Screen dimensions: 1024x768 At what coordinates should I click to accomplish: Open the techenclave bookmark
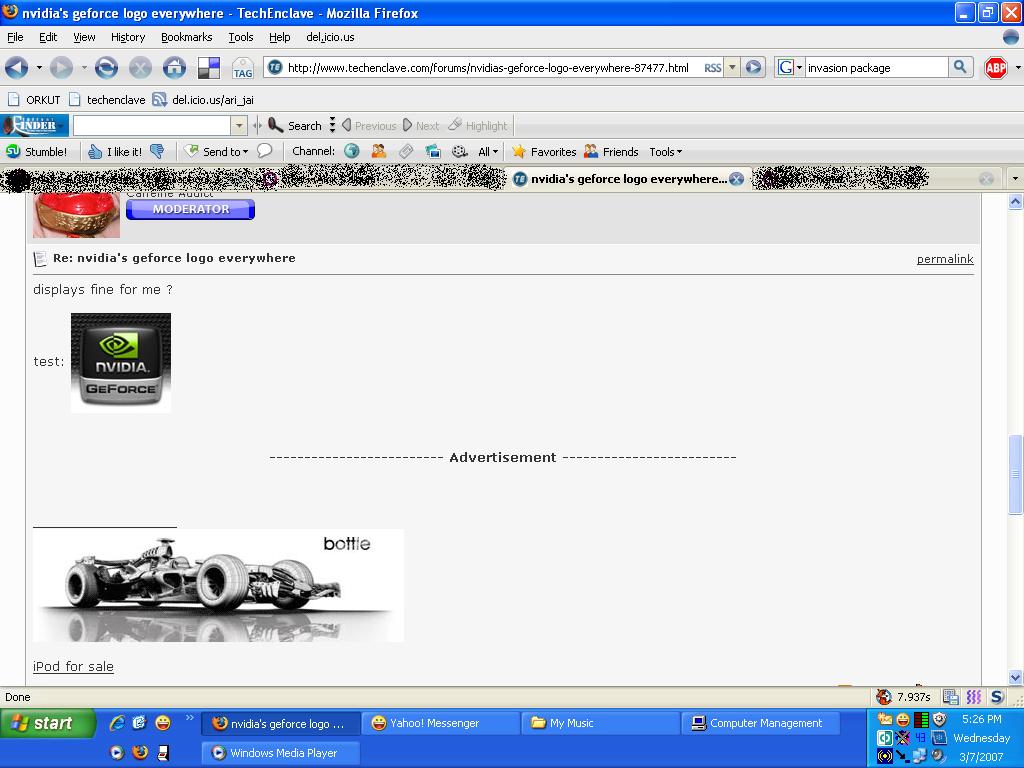point(107,99)
